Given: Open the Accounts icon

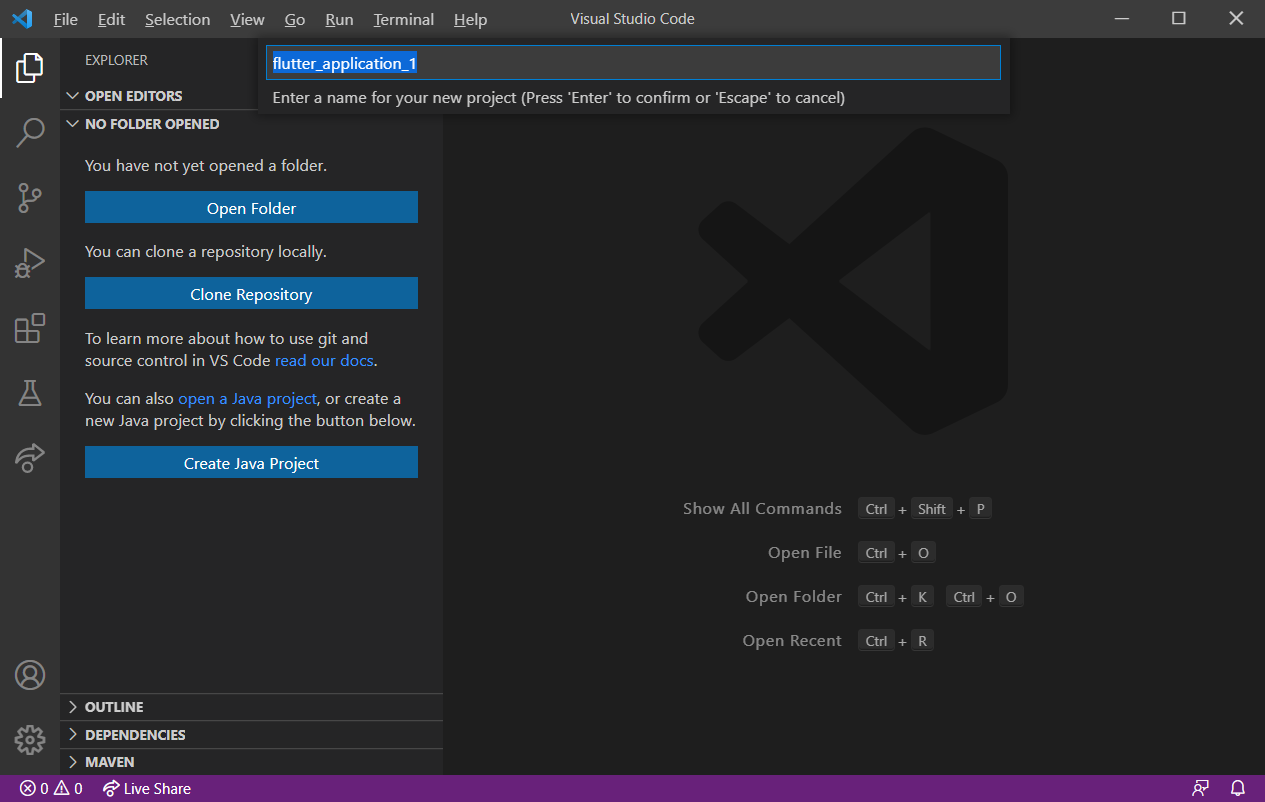Looking at the screenshot, I should [x=30, y=675].
